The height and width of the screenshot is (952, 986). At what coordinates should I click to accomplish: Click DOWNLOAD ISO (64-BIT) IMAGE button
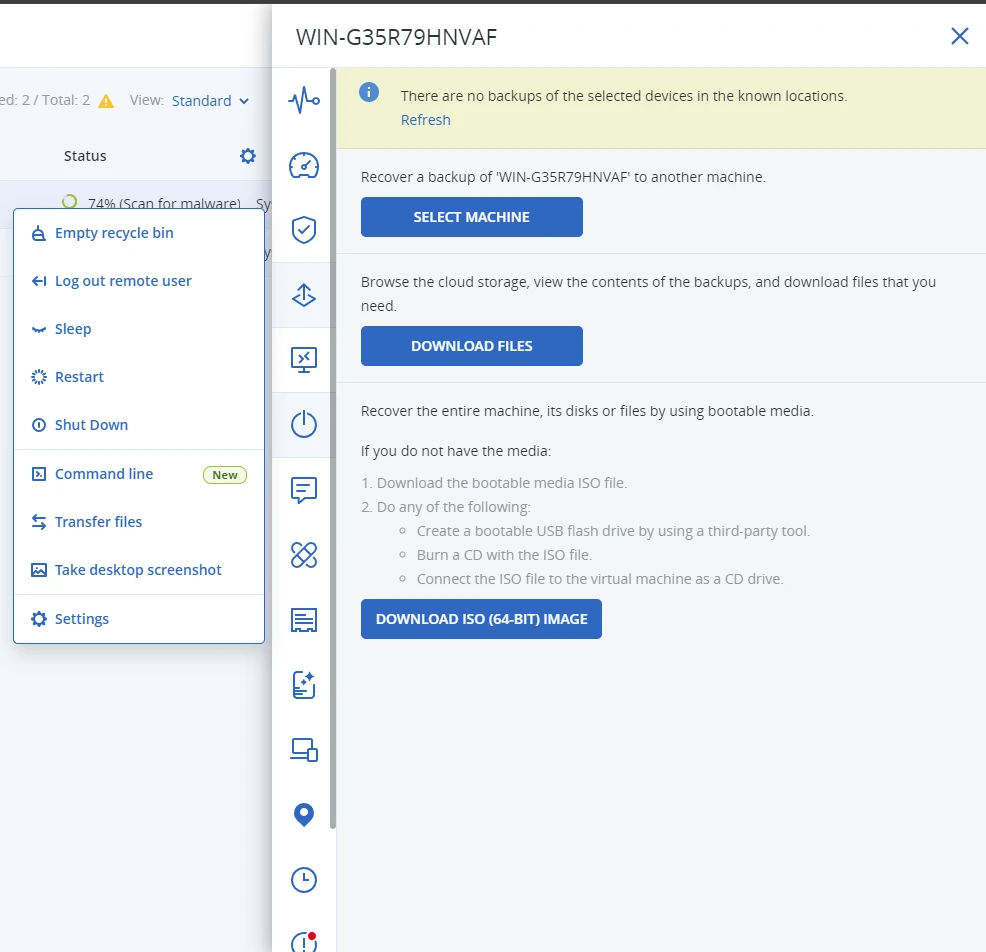pos(481,619)
